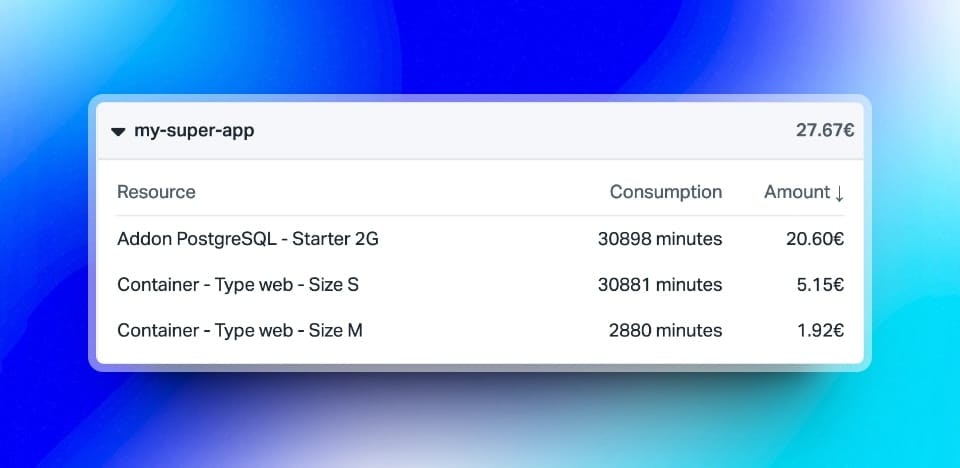Click the Amount descending sort arrow

839,193
